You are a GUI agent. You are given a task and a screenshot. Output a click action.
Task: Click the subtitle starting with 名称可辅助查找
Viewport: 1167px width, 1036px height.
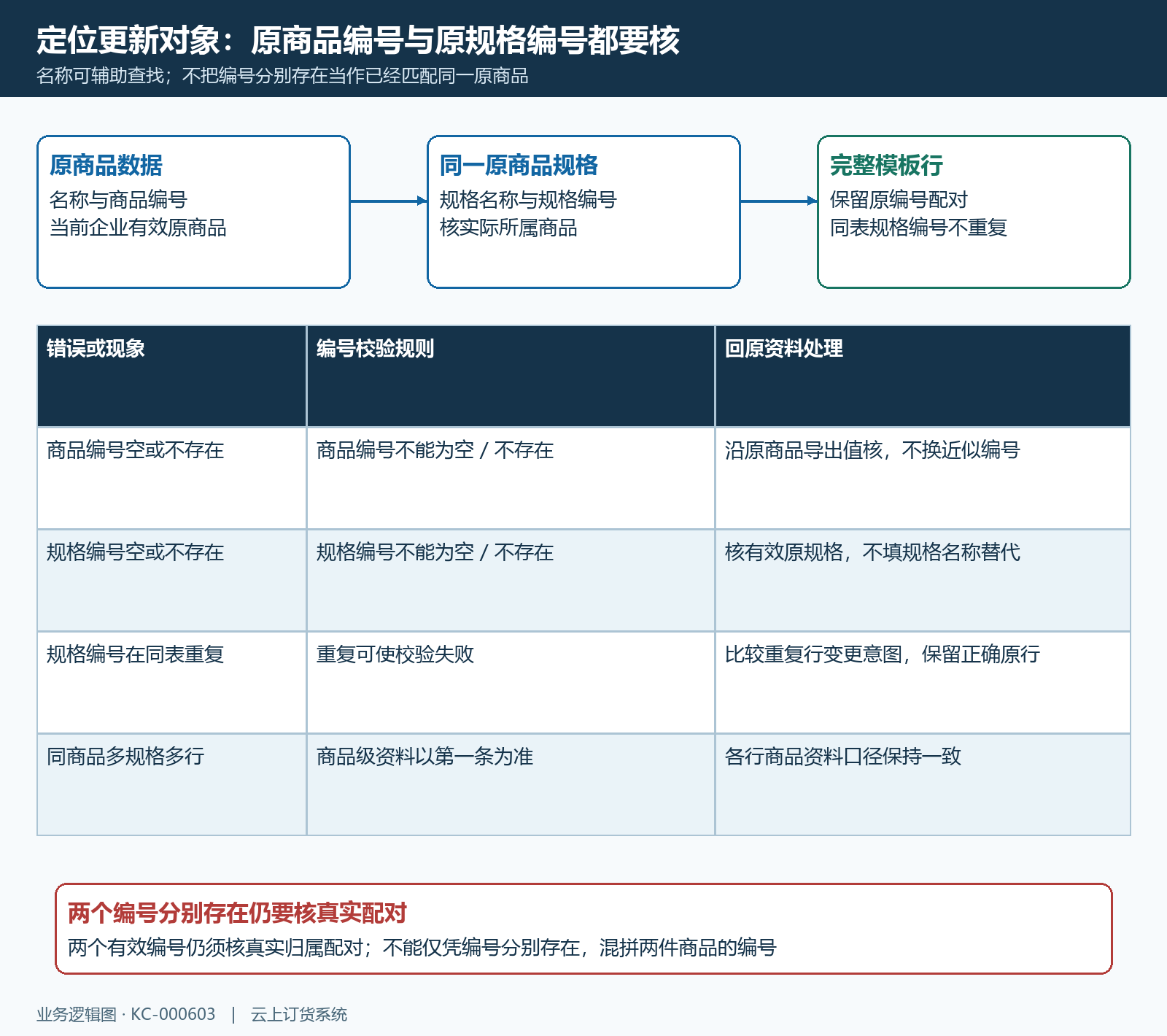(282, 76)
